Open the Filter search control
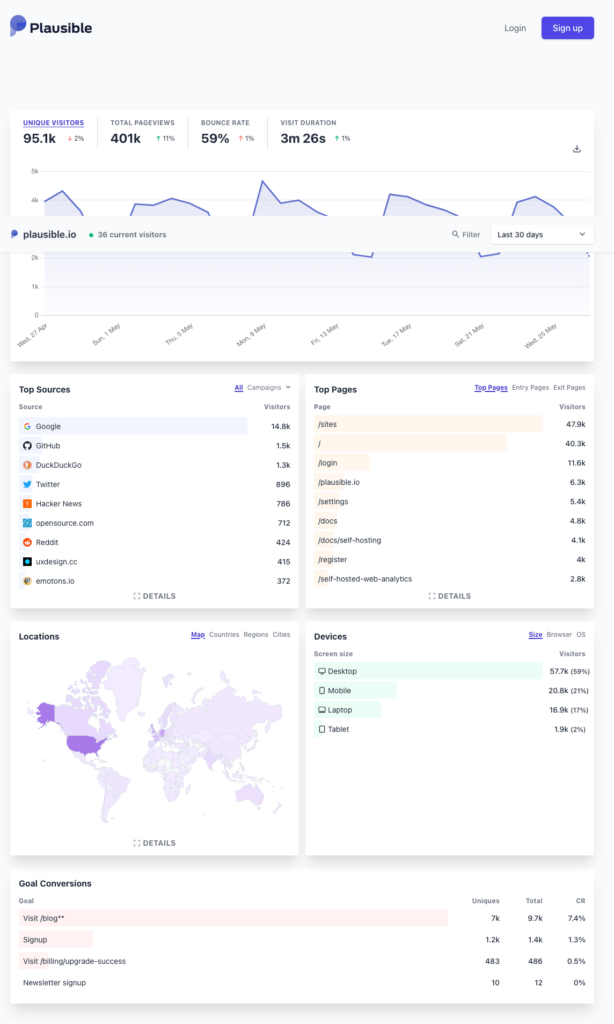The image size is (614, 1024). (x=466, y=234)
